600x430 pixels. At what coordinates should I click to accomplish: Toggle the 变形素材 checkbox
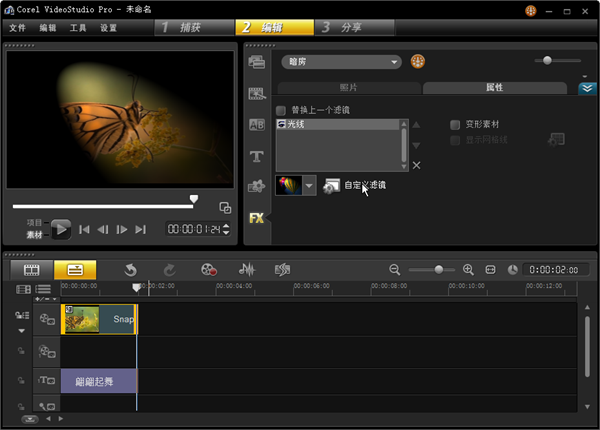pos(455,125)
